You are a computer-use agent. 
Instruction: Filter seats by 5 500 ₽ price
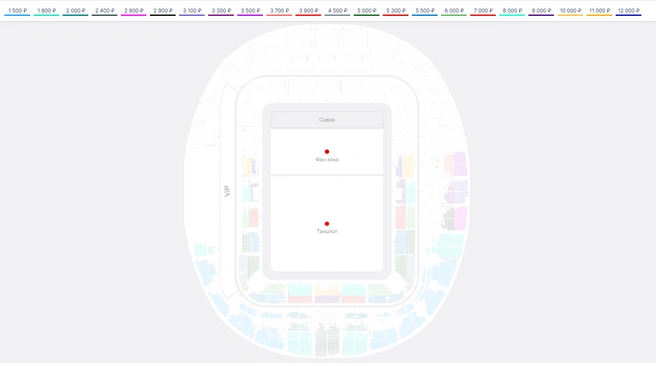425,10
